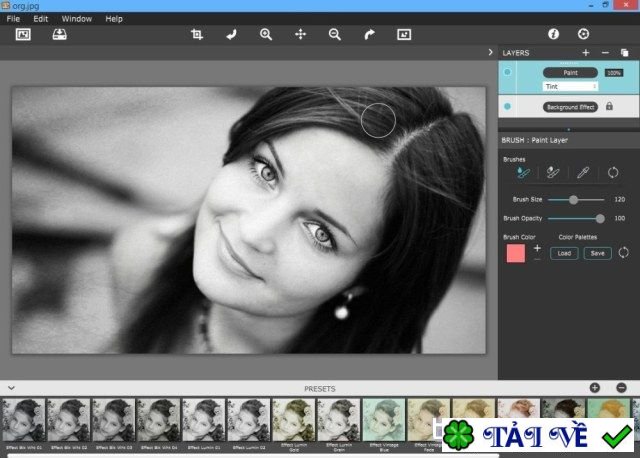Select the Crop tool in the toolbar
The image size is (640, 458).
click(197, 34)
